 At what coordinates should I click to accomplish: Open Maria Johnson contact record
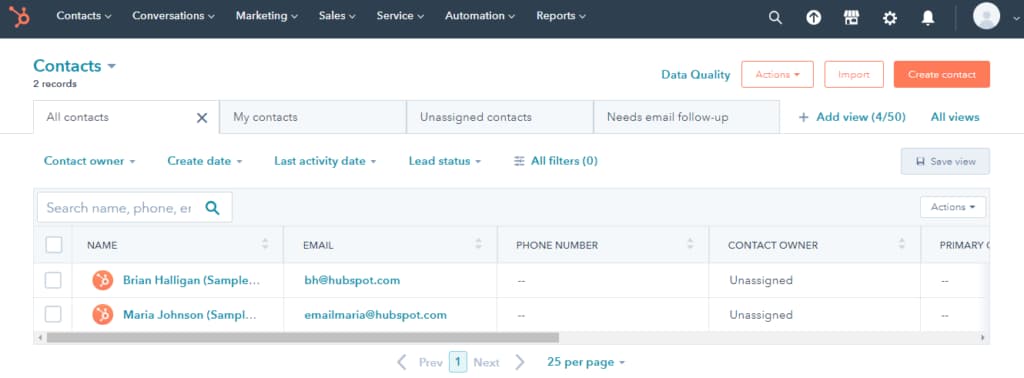[190, 315]
